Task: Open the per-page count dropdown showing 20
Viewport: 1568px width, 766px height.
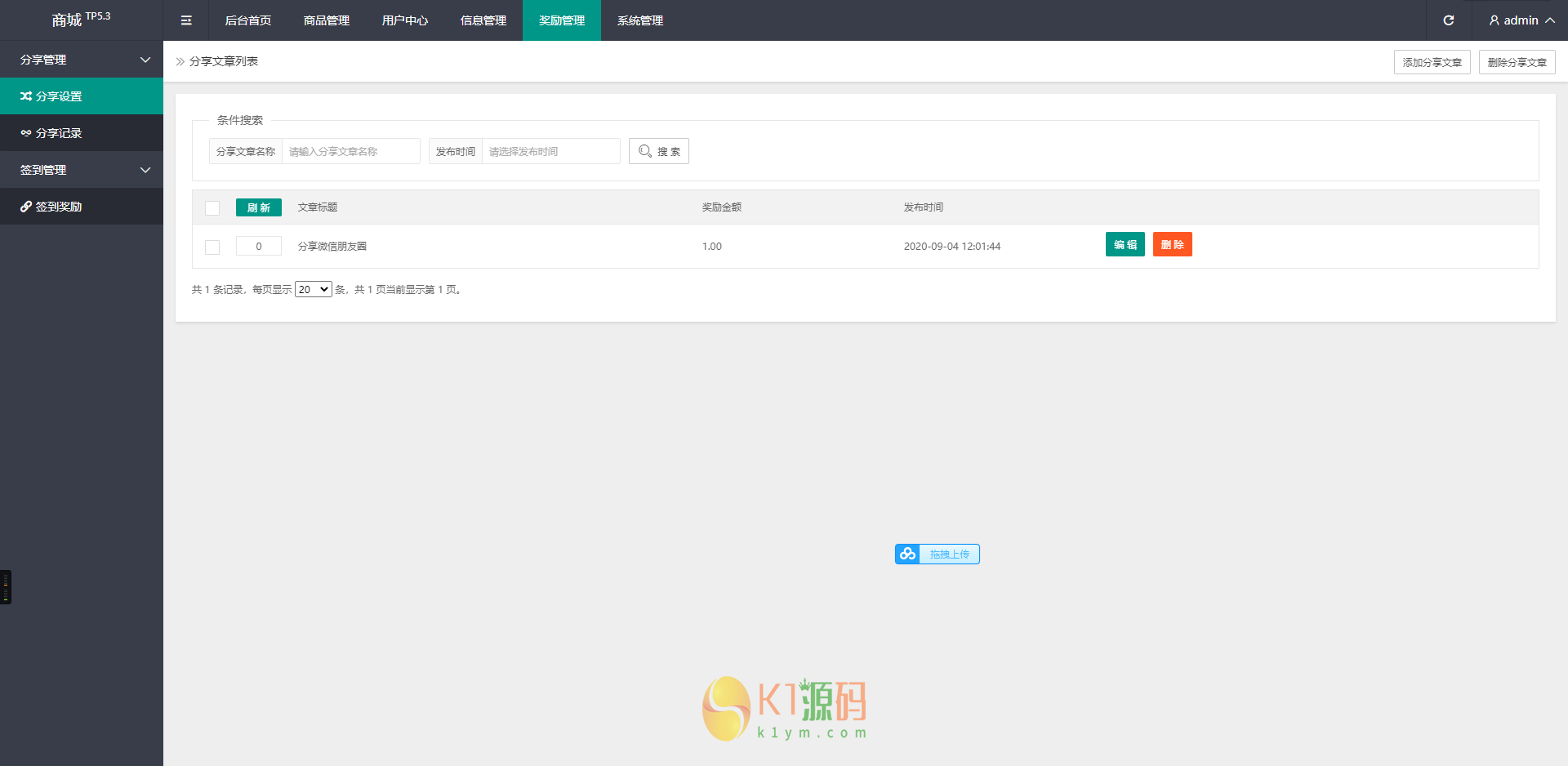Action: 314,289
